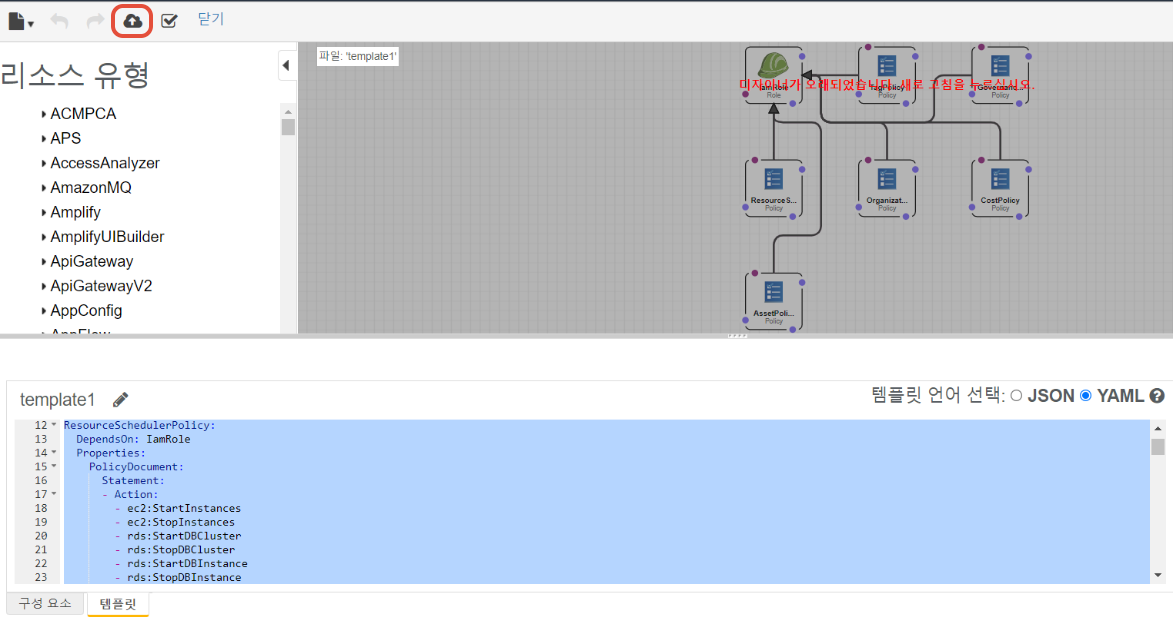
Task: Click the create stack cloud upload icon
Action: coord(132,21)
